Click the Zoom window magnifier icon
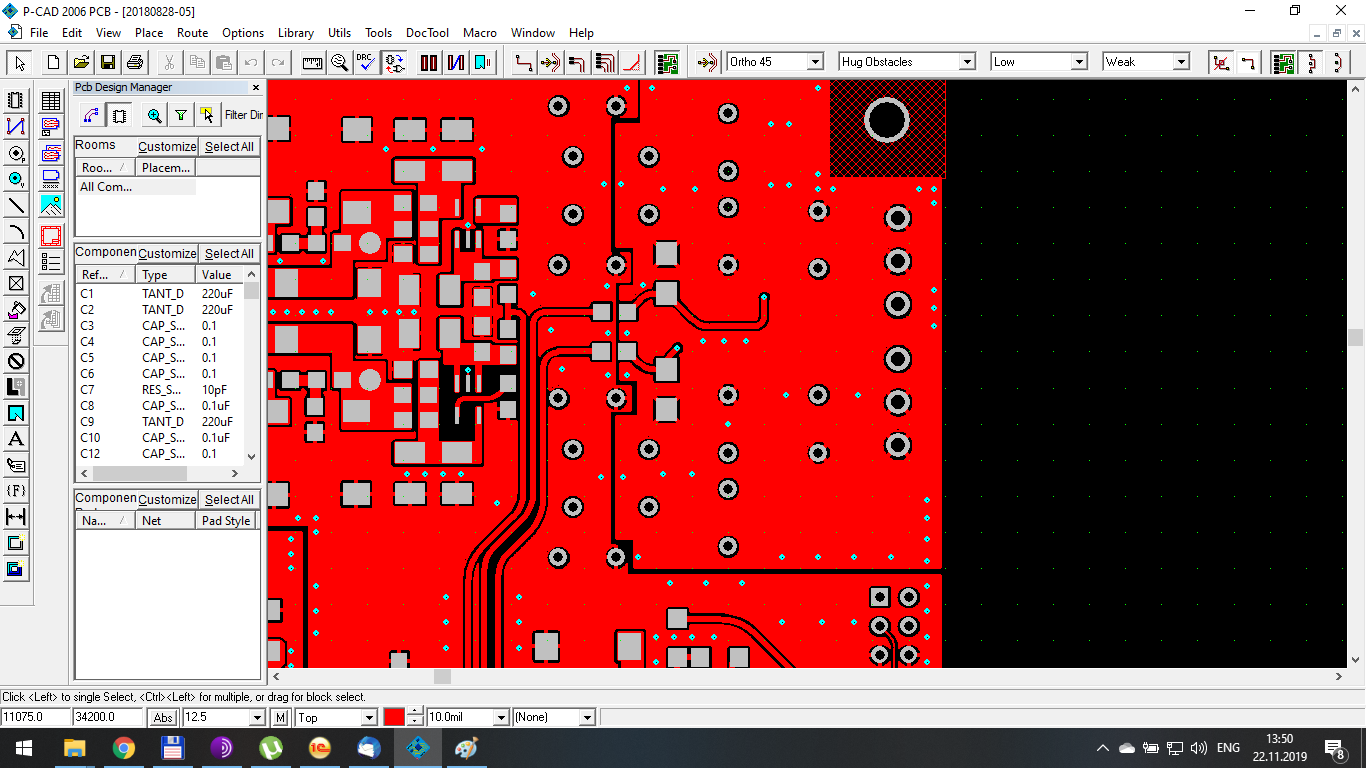This screenshot has height=768, width=1366. coord(340,62)
